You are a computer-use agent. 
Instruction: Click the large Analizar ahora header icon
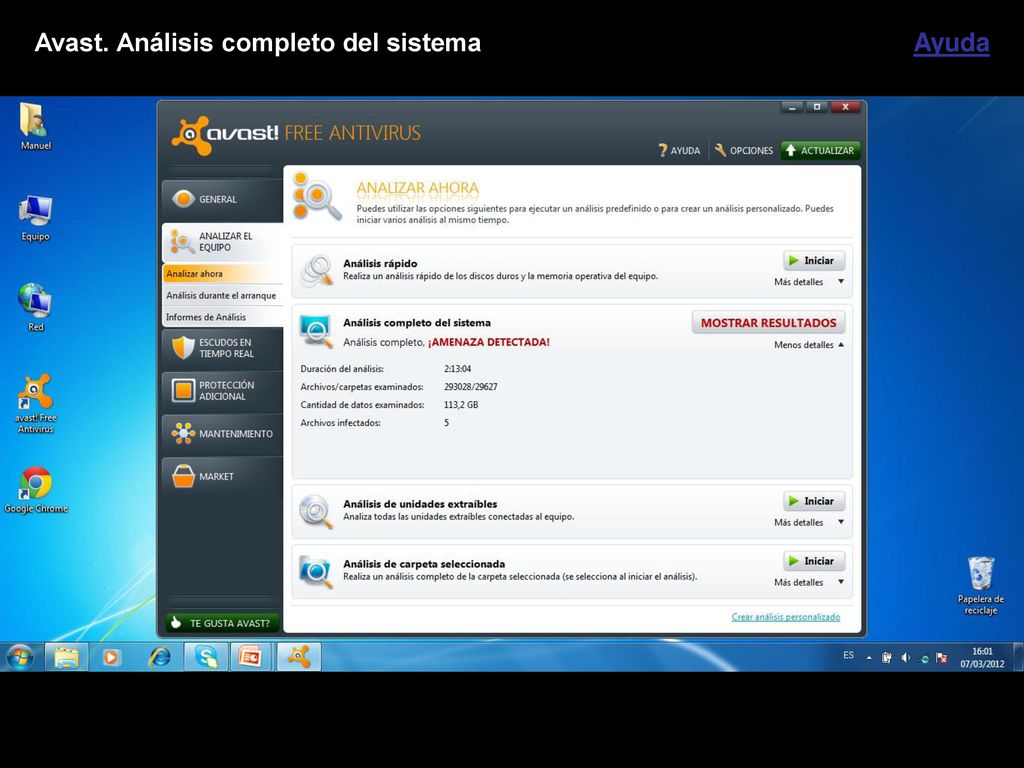click(317, 197)
